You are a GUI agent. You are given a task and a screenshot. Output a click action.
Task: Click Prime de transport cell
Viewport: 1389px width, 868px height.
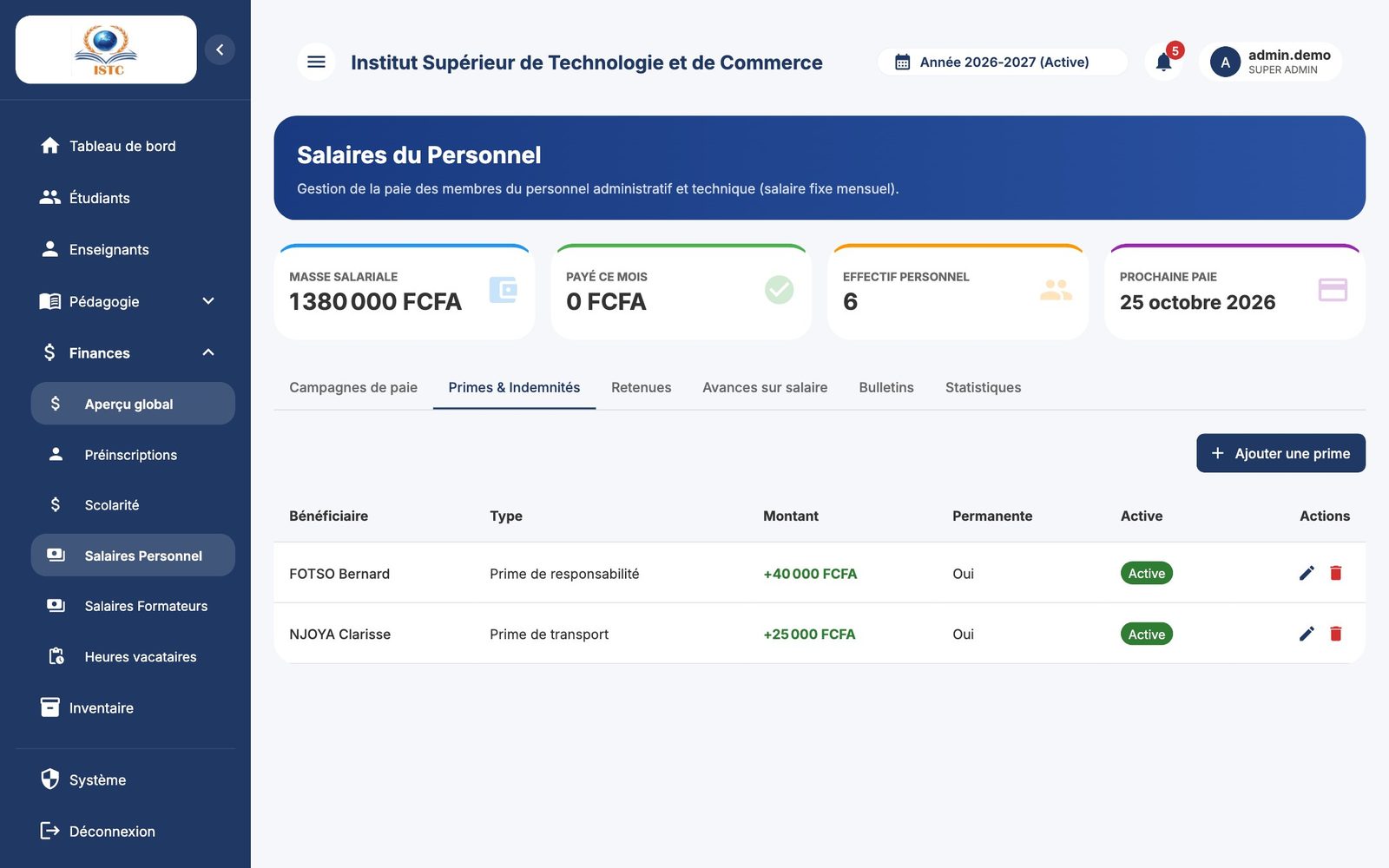coord(549,635)
